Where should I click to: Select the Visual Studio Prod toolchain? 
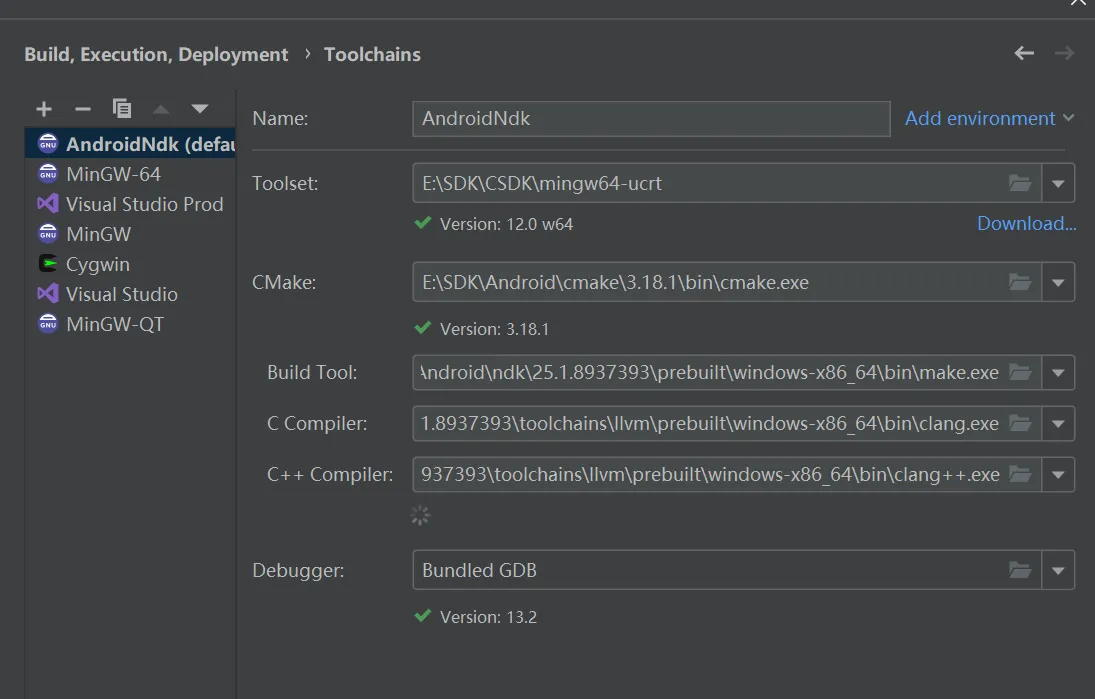pyautogui.click(x=130, y=204)
